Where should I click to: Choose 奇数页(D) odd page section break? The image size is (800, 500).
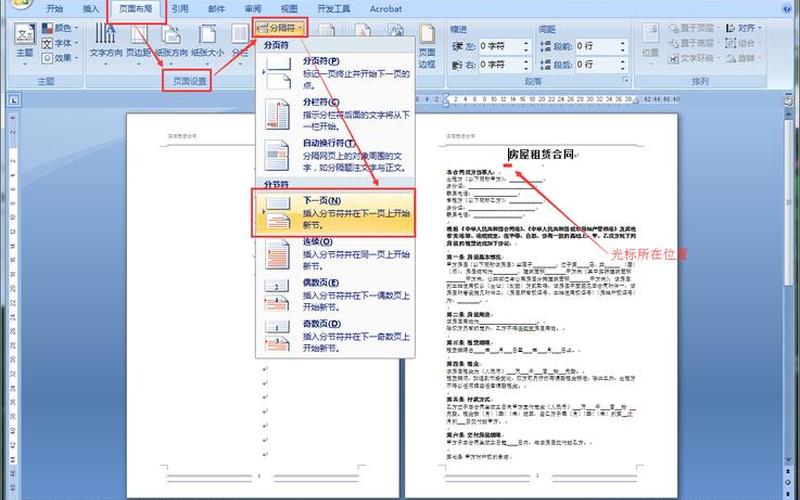335,336
